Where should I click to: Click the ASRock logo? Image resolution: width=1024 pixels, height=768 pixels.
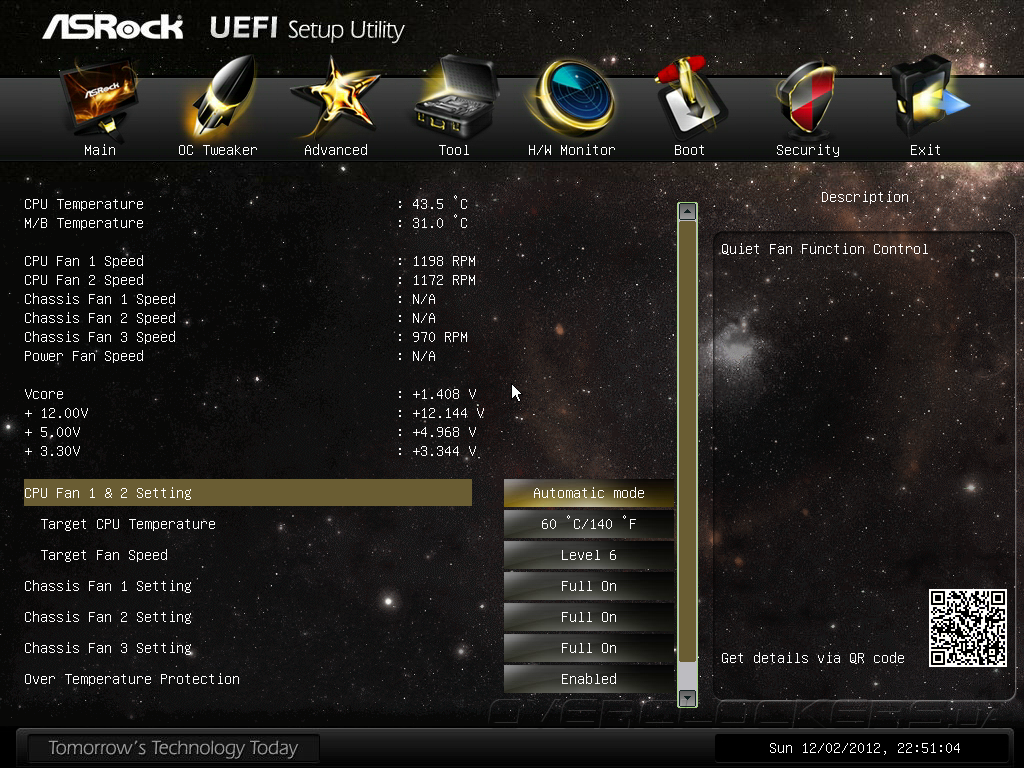pyautogui.click(x=113, y=27)
